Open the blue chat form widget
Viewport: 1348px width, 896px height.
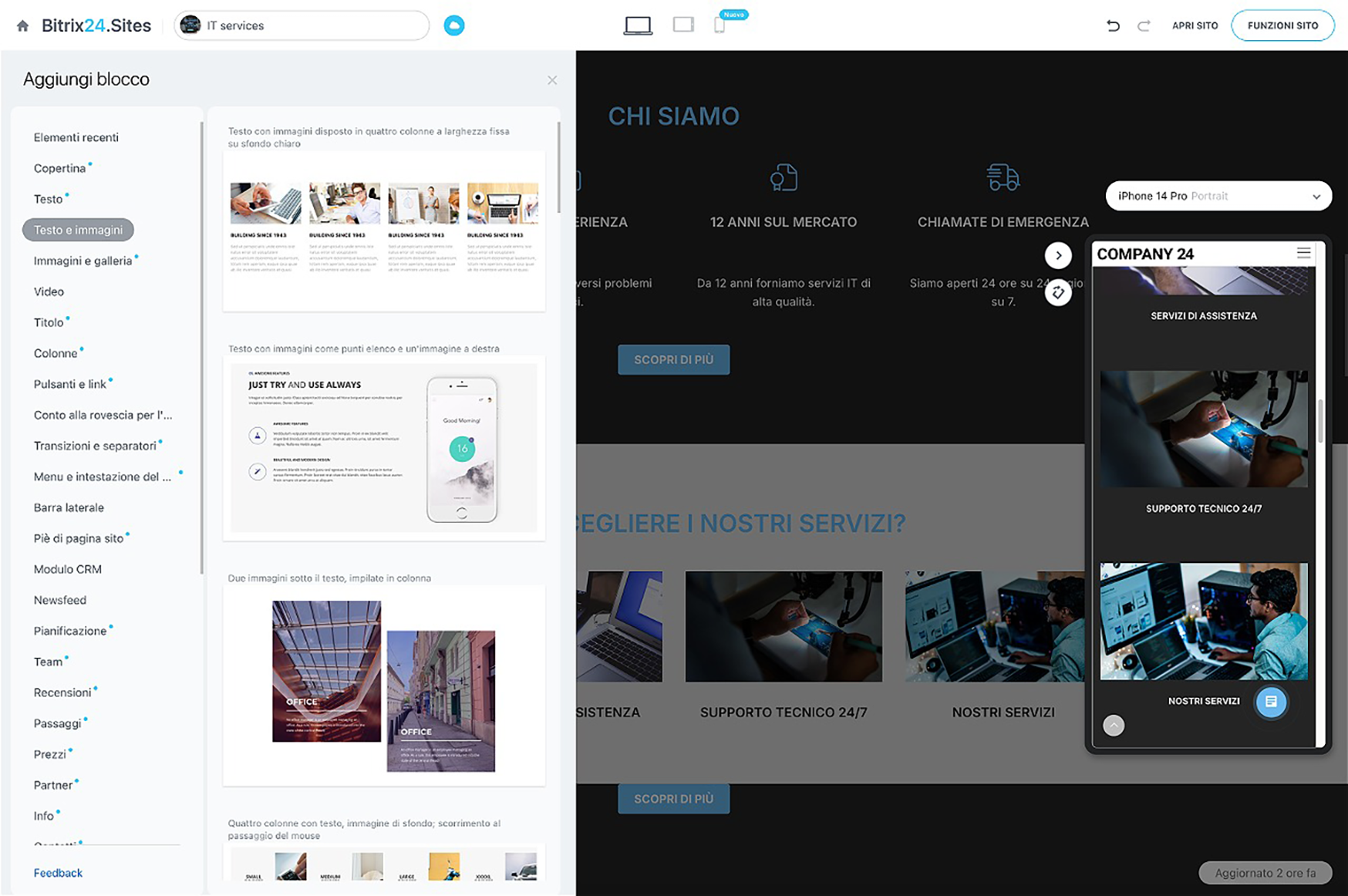(x=1271, y=702)
